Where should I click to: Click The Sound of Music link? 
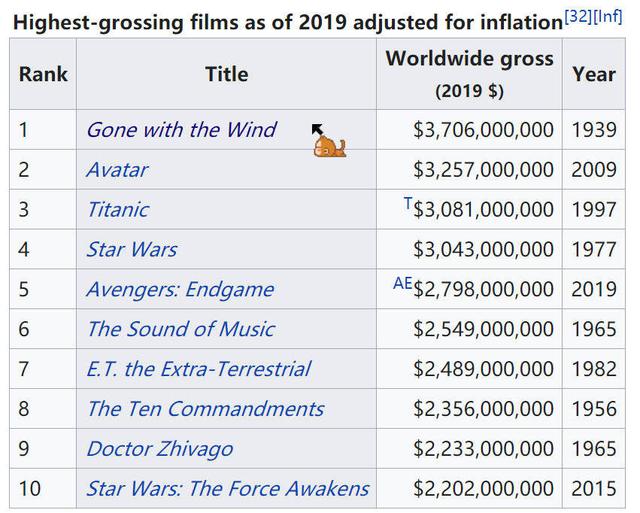[180, 329]
